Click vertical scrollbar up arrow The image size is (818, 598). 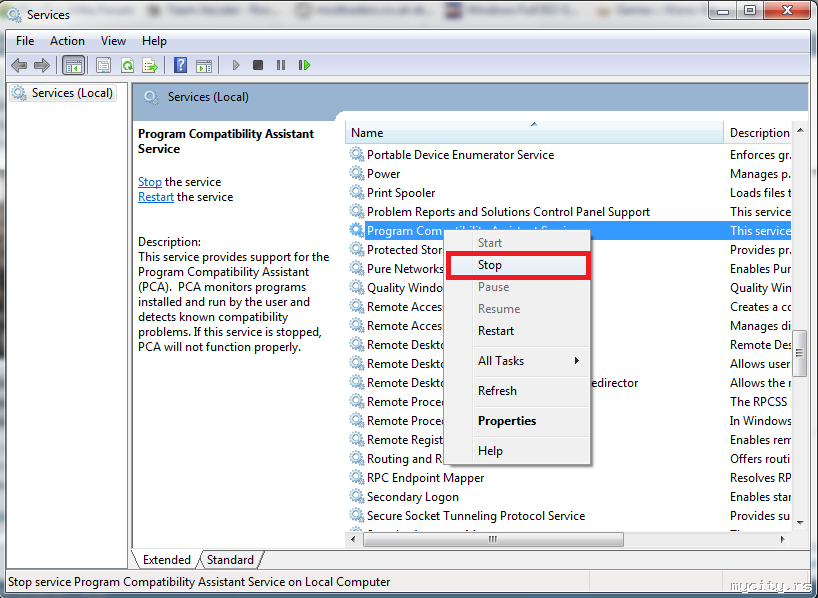click(x=800, y=129)
